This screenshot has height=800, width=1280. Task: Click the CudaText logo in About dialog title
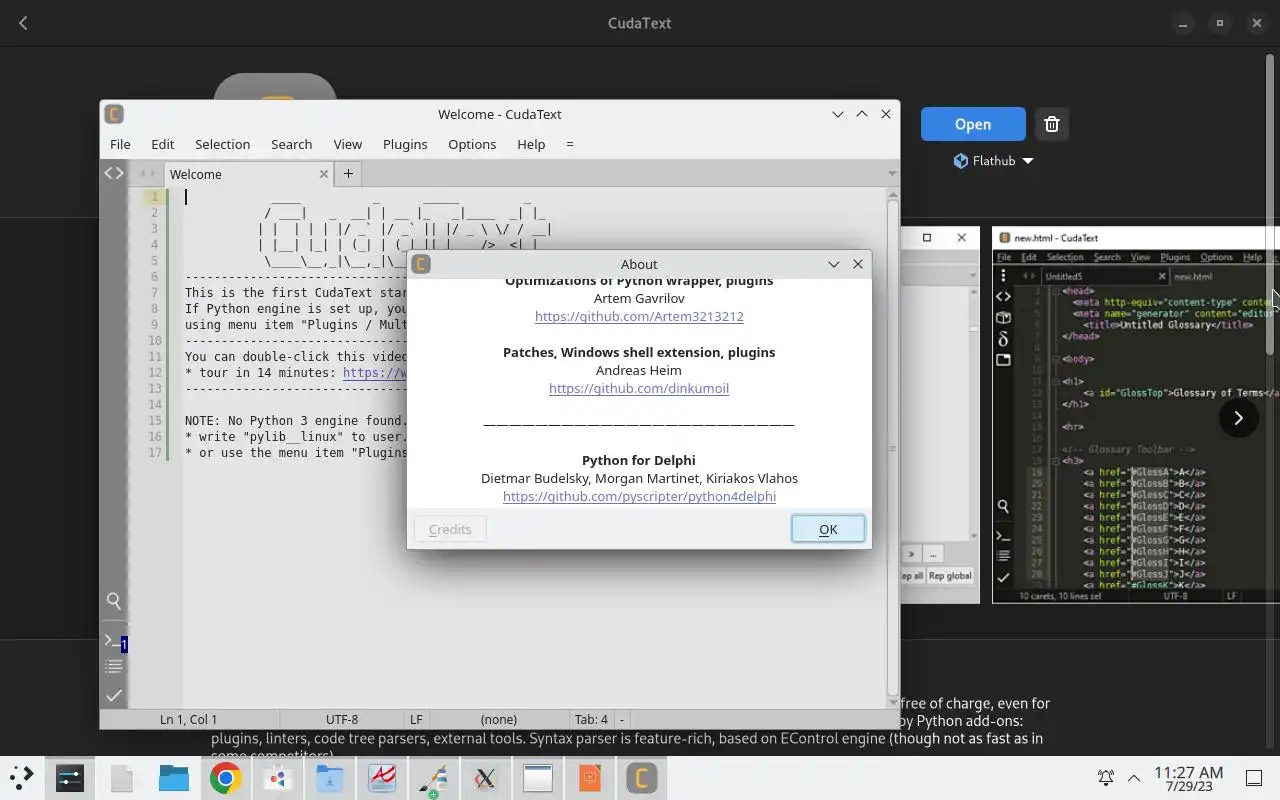point(421,264)
